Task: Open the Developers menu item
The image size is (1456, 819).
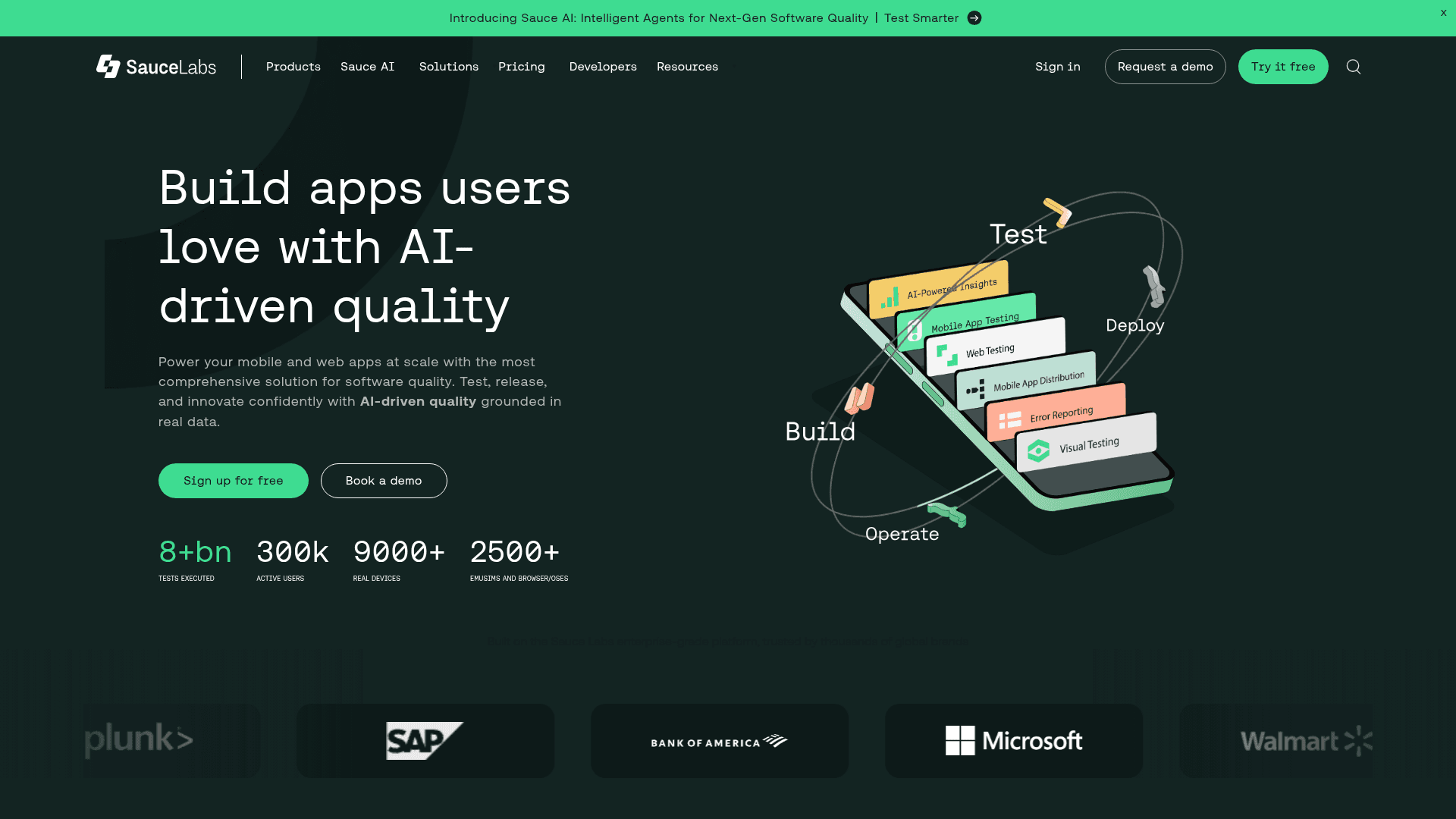Action: click(603, 67)
